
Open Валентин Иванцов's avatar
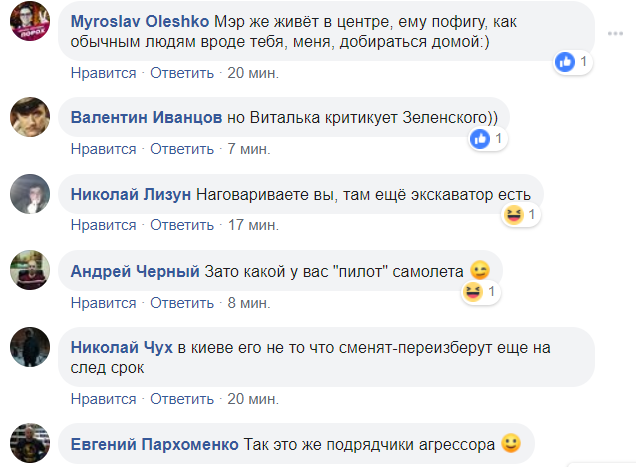(x=31, y=118)
